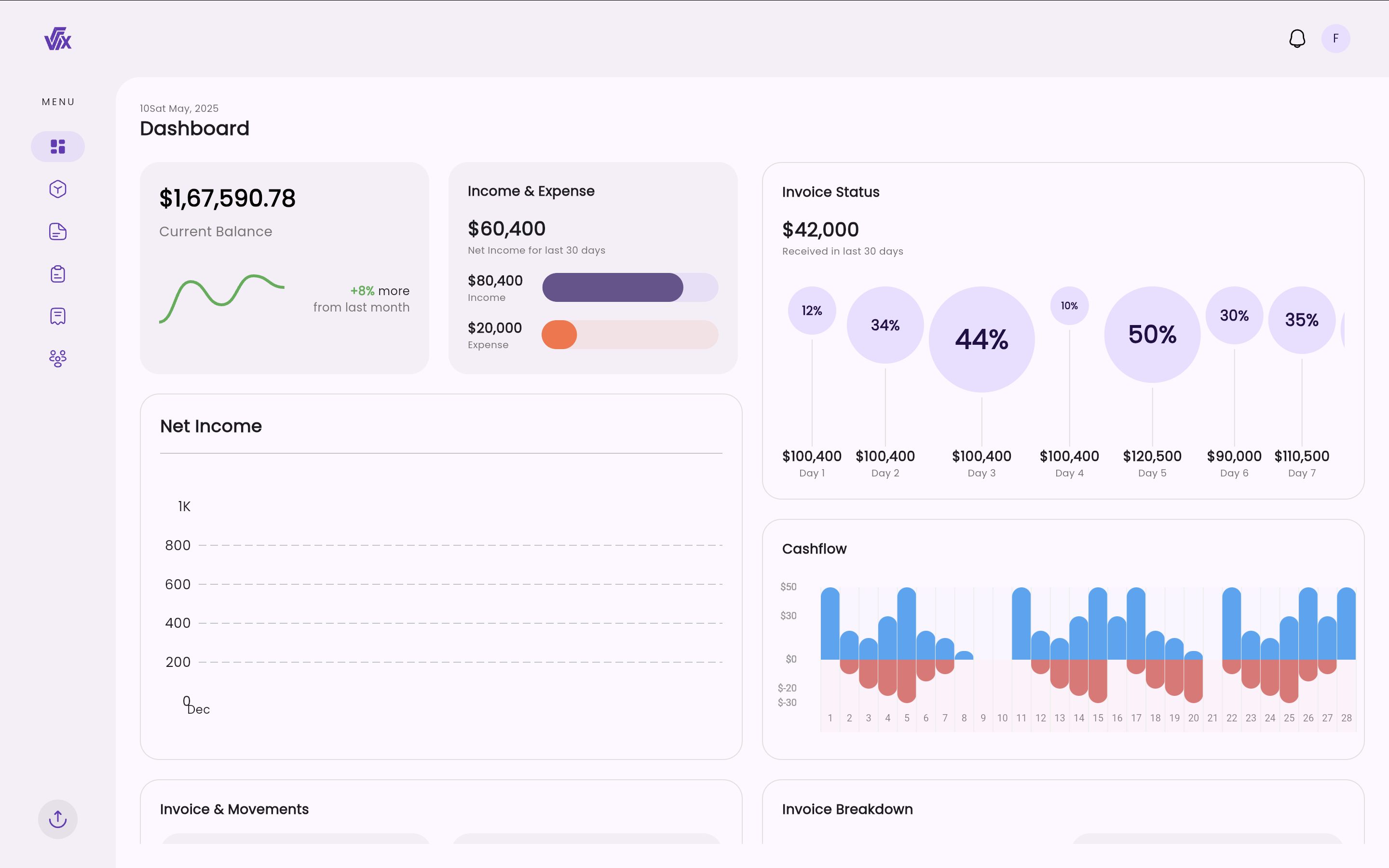
Task: Click the Cashflow chart title
Action: point(814,549)
